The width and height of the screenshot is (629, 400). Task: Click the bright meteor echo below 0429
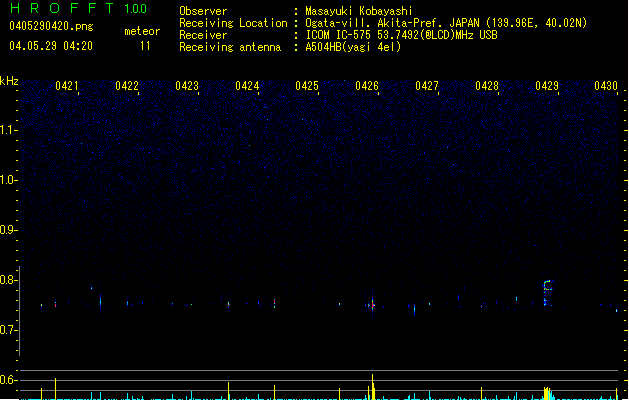[x=547, y=287]
